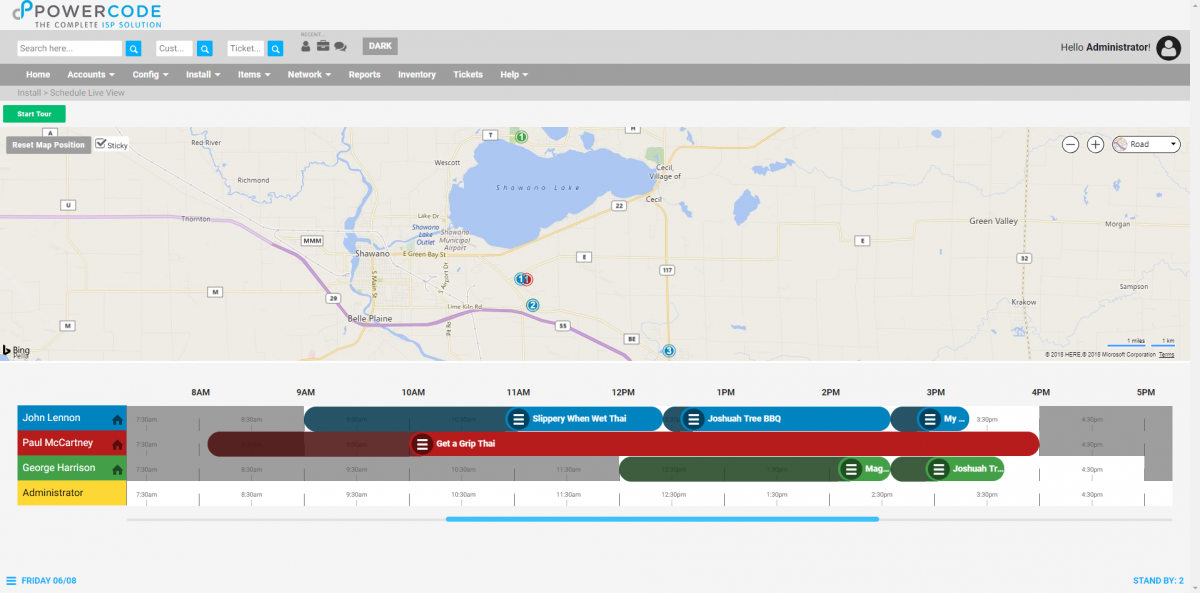1200x593 pixels.
Task: Click the schedule timeline horizontal slider
Action: pos(662,519)
